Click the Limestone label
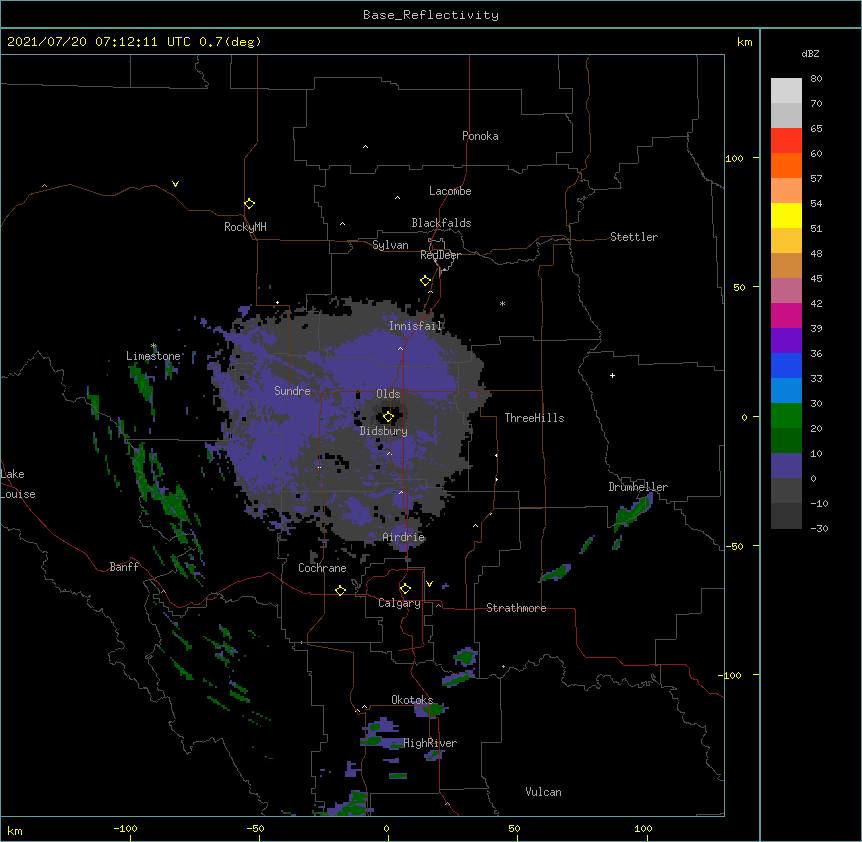 tap(153, 356)
